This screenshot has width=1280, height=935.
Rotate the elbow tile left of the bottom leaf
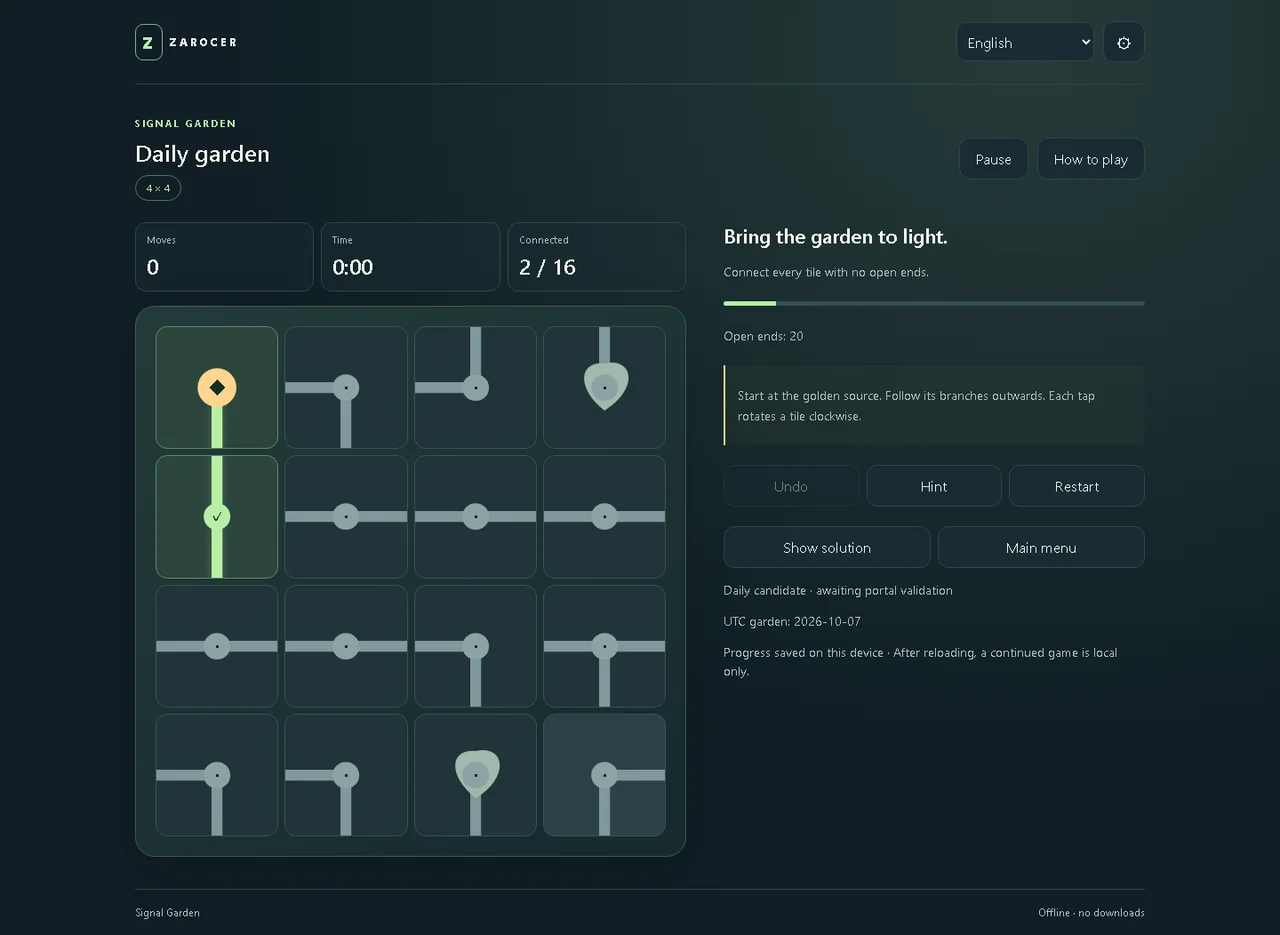(346, 775)
